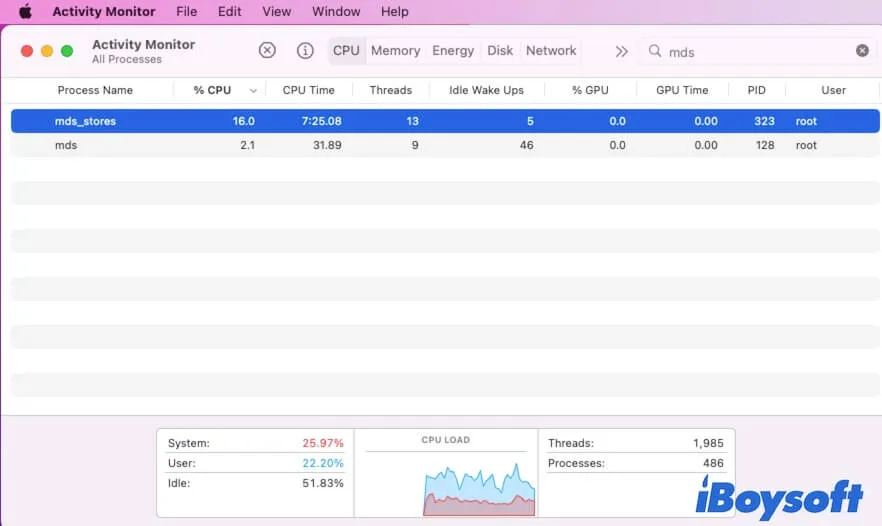This screenshot has width=882, height=526.
Task: Click the stop process (X) toolbar icon
Action: [x=267, y=51]
